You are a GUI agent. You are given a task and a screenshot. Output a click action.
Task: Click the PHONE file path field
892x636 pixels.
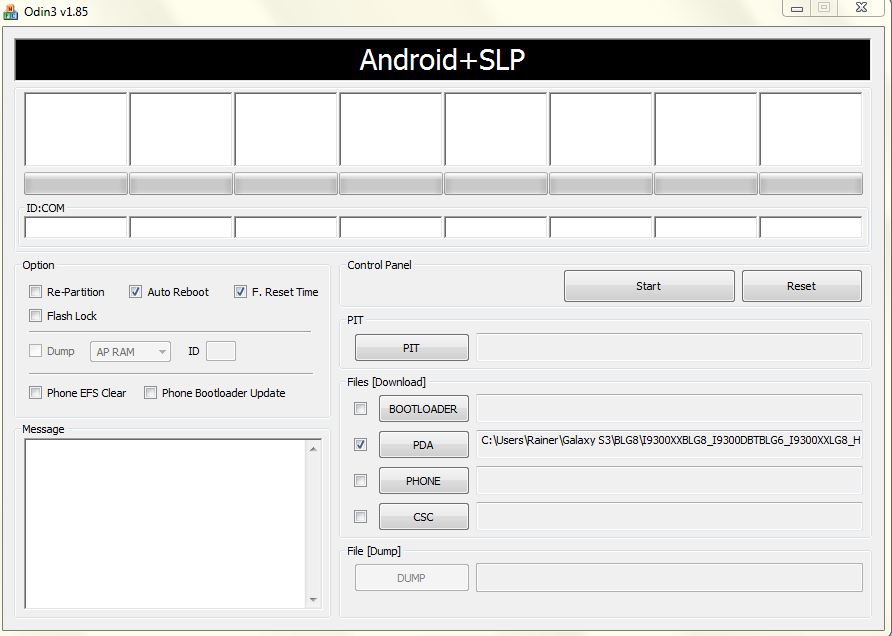669,481
